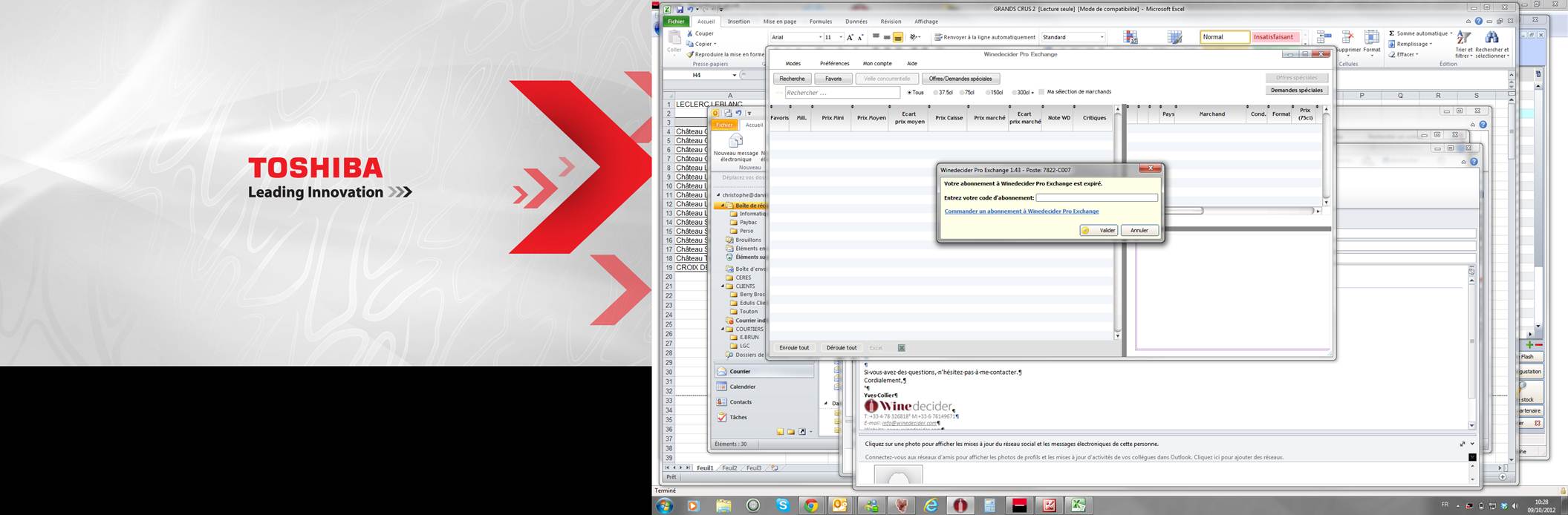Click the Skype icon in the taskbar

tap(782, 505)
